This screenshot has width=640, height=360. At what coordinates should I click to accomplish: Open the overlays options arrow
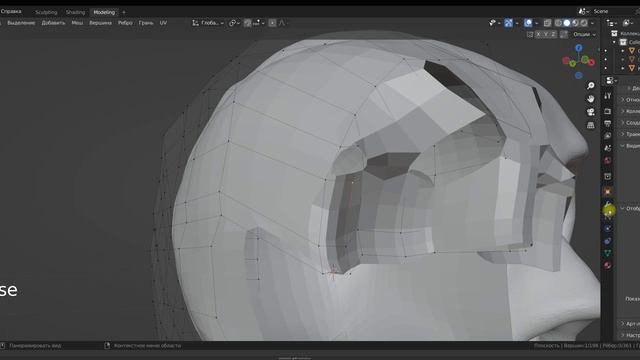point(536,23)
